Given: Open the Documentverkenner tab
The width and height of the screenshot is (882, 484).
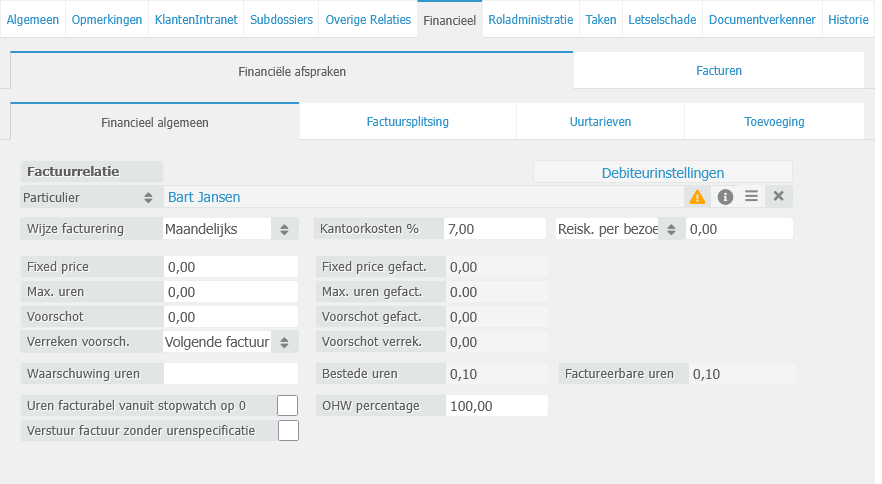Looking at the screenshot, I should coord(762,19).
